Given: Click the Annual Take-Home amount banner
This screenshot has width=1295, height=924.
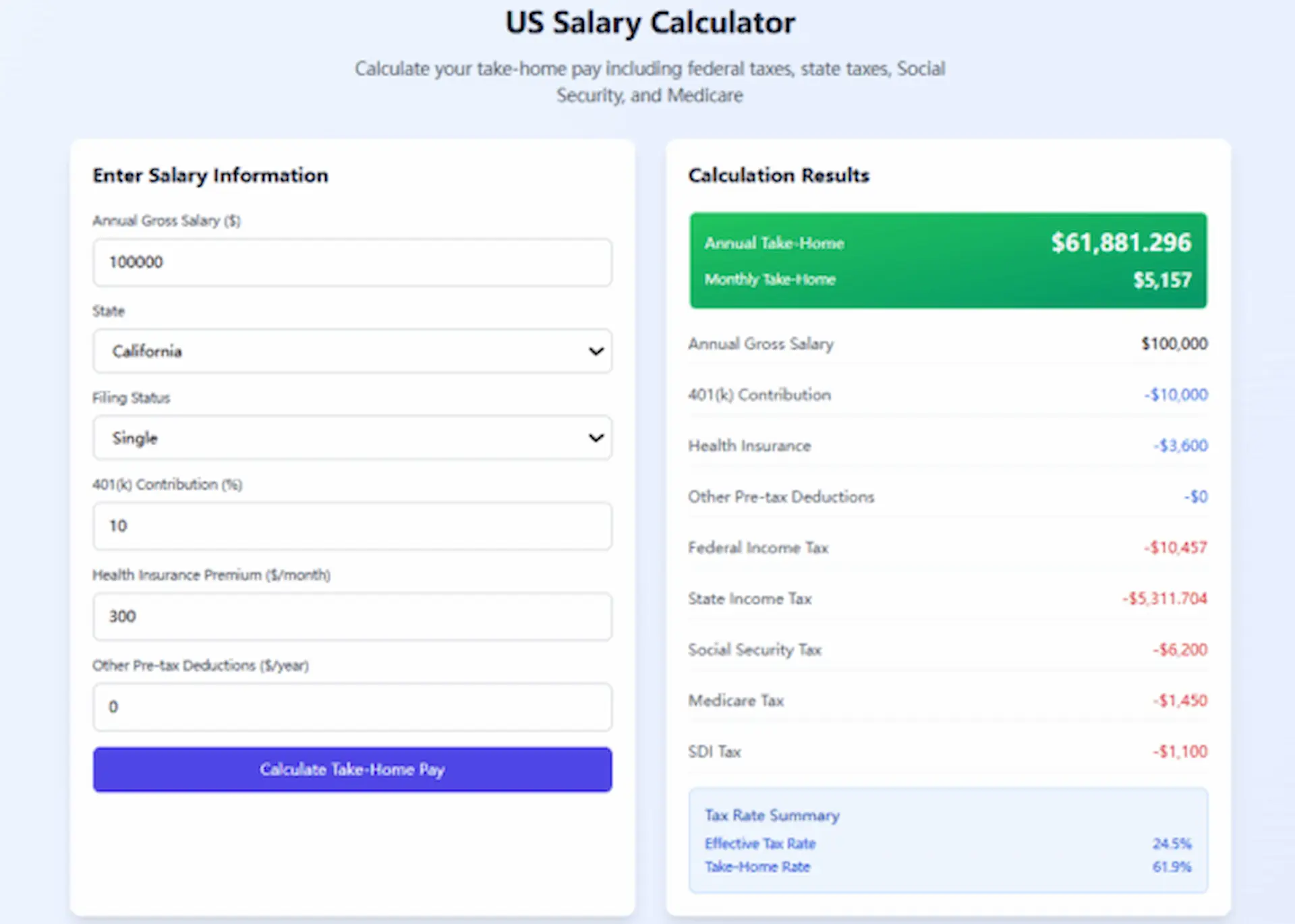Looking at the screenshot, I should (x=947, y=243).
